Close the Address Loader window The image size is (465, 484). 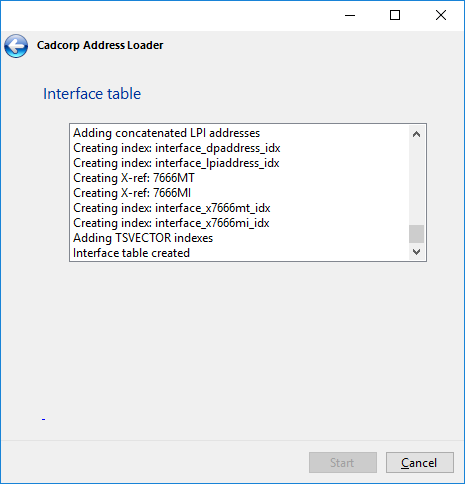441,15
